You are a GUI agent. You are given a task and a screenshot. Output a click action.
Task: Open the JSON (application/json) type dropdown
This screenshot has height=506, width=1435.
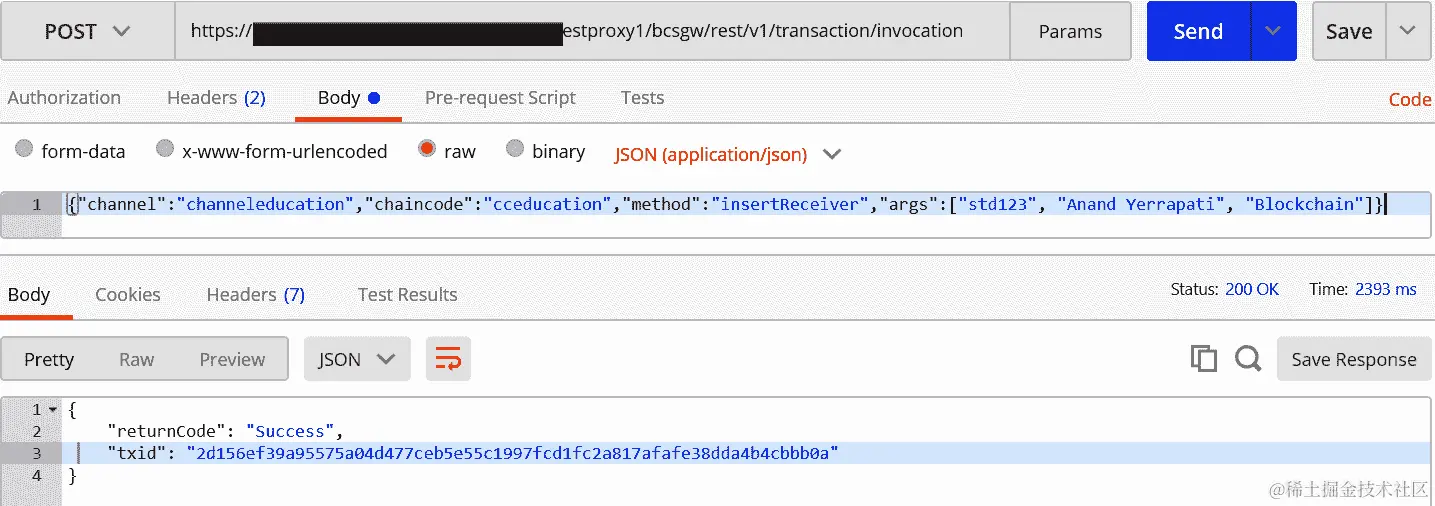coord(728,154)
